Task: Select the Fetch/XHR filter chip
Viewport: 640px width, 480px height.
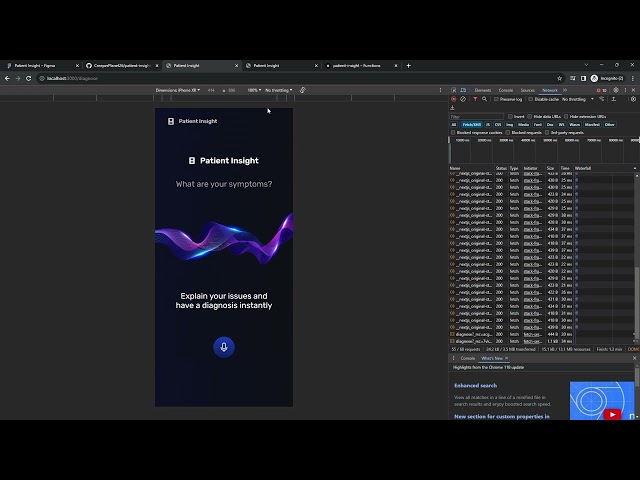Action: pos(471,124)
